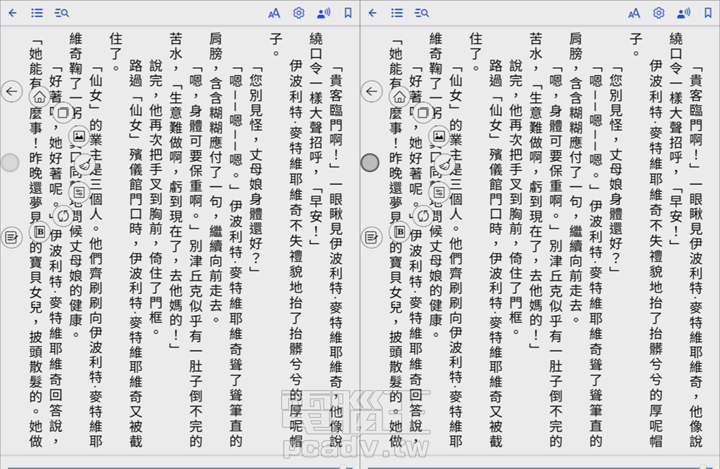Bookmark current page in left pane

348,13
